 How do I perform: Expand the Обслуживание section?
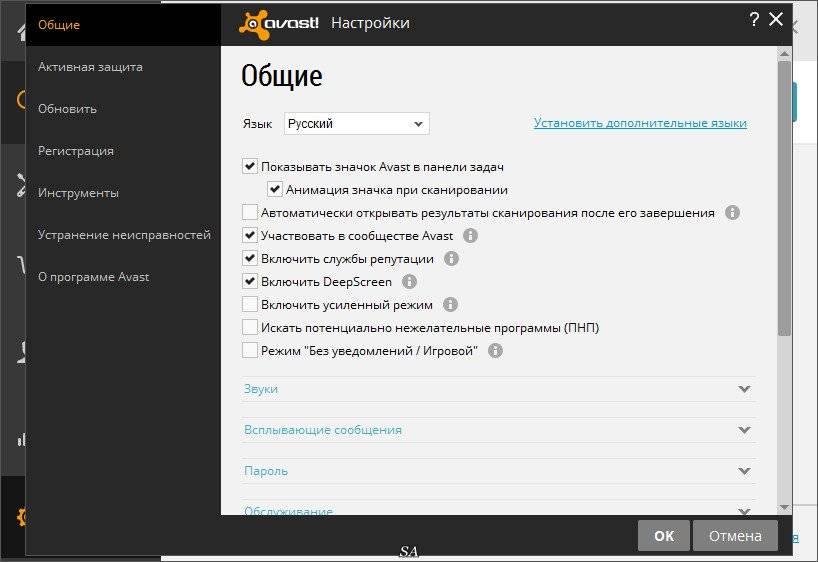499,508
